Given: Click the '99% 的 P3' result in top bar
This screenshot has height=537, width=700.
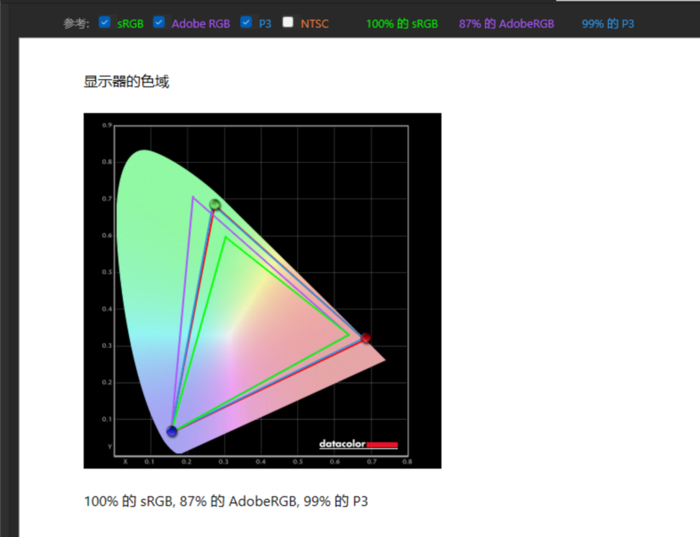Looking at the screenshot, I should (x=608, y=24).
